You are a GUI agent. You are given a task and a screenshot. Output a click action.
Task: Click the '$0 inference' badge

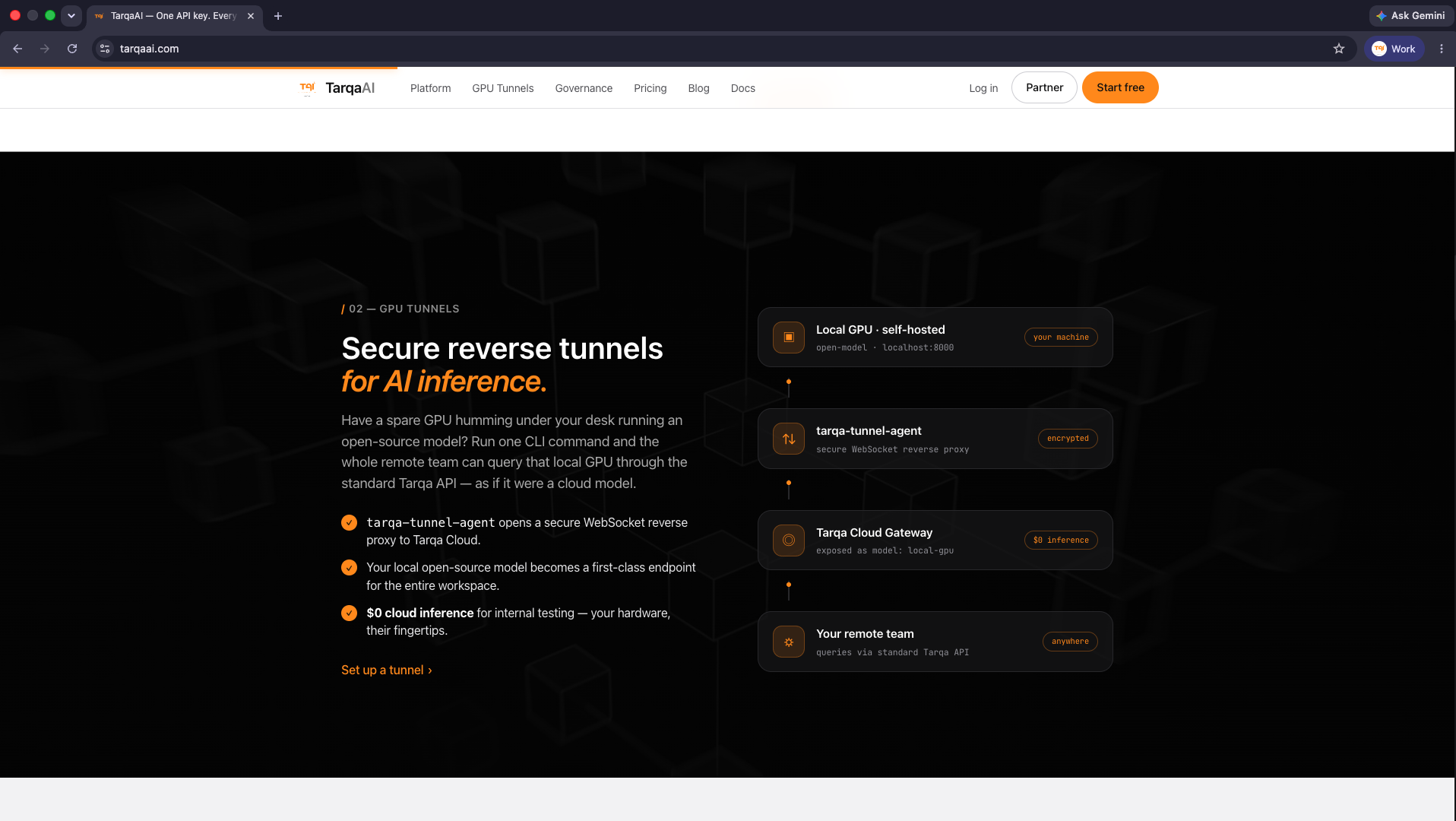click(x=1061, y=540)
